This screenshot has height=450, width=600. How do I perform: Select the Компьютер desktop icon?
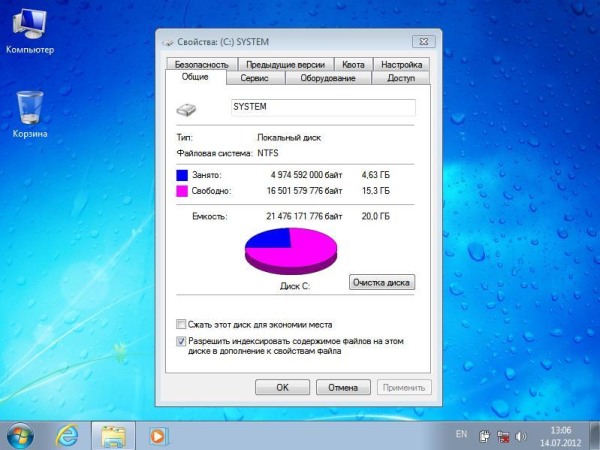(x=30, y=30)
